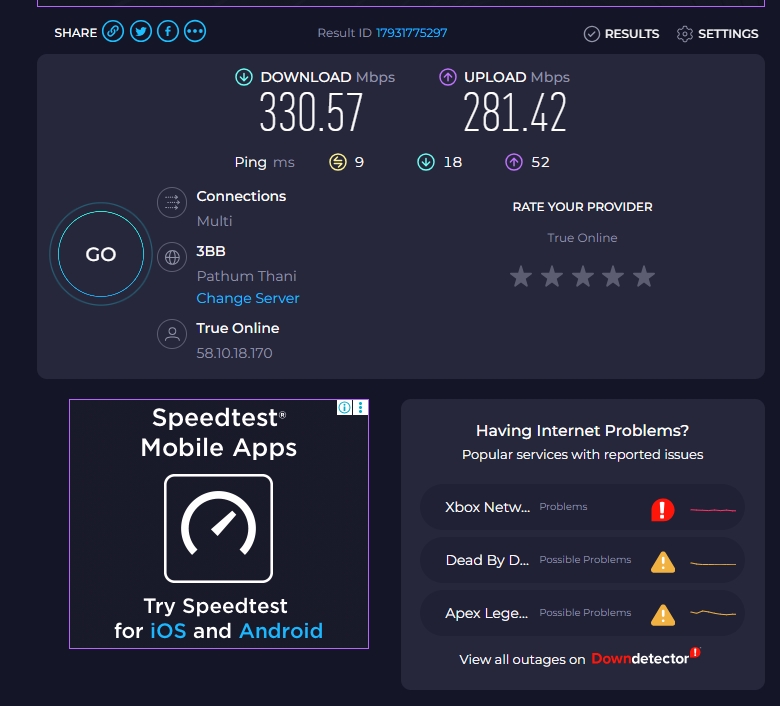The image size is (780, 706).
Task: Open the Results page
Action: pyautogui.click(x=621, y=34)
